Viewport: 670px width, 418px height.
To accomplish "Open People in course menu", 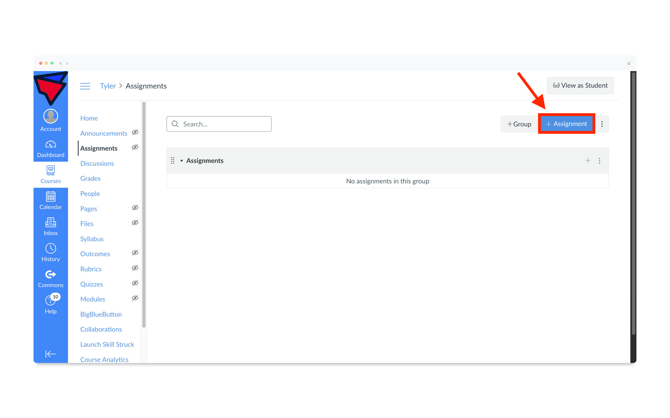I will [90, 194].
